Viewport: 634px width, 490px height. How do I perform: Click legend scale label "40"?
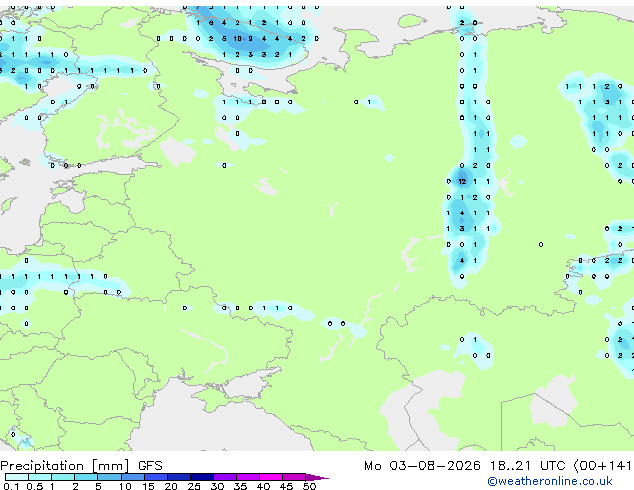[263, 486]
